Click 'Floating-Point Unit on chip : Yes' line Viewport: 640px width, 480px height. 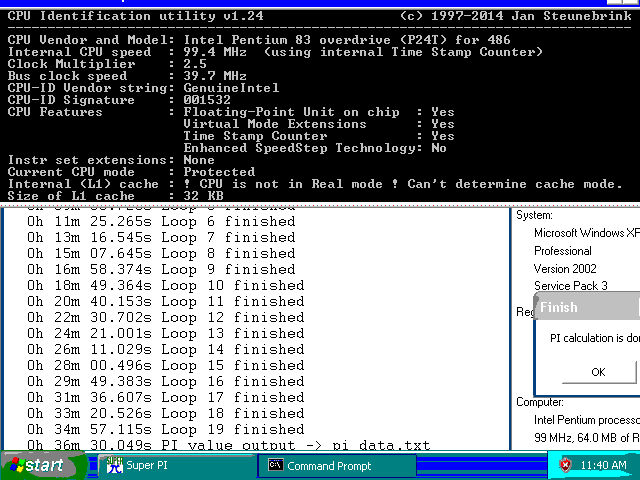pos(319,112)
